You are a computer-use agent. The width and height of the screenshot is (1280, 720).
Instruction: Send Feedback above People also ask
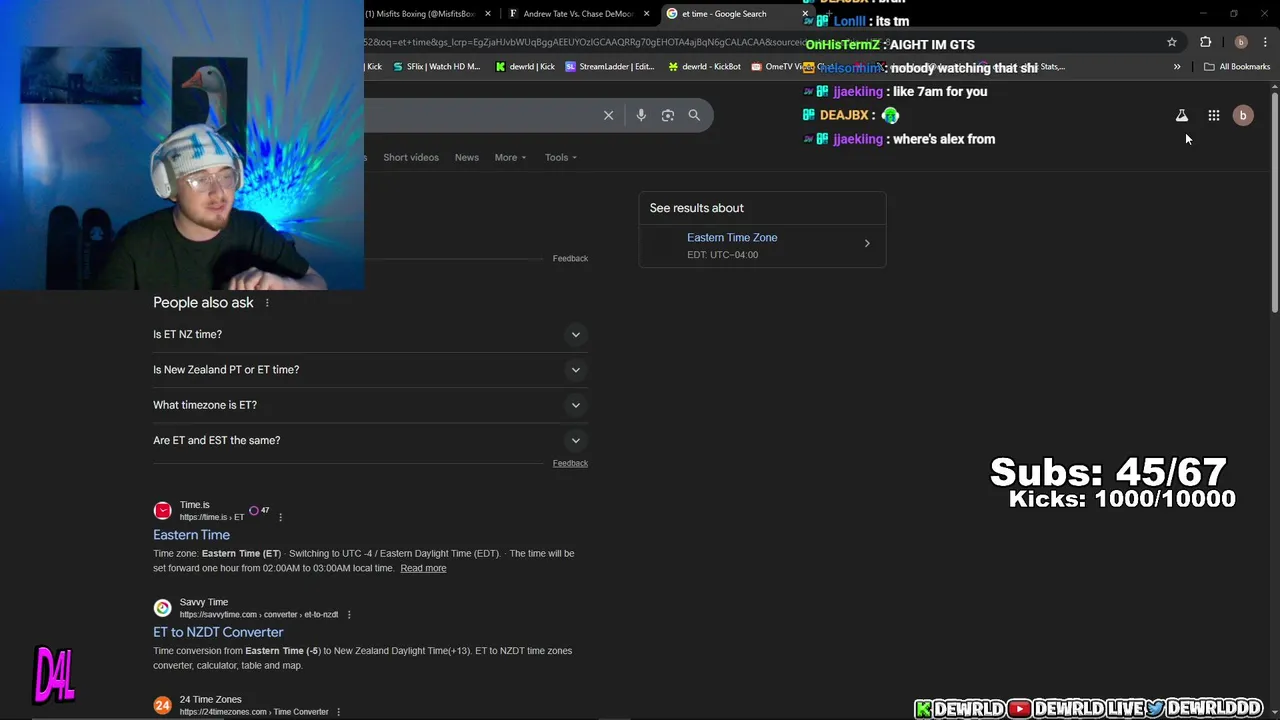coord(570,258)
